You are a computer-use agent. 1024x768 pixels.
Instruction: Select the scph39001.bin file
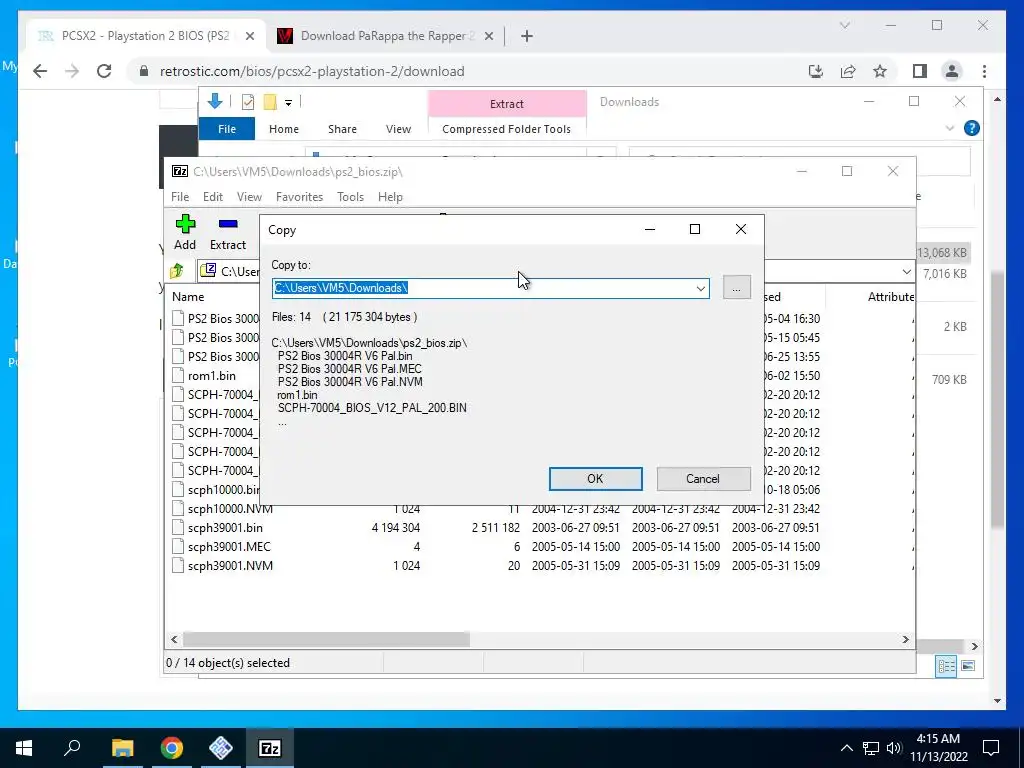(225, 528)
